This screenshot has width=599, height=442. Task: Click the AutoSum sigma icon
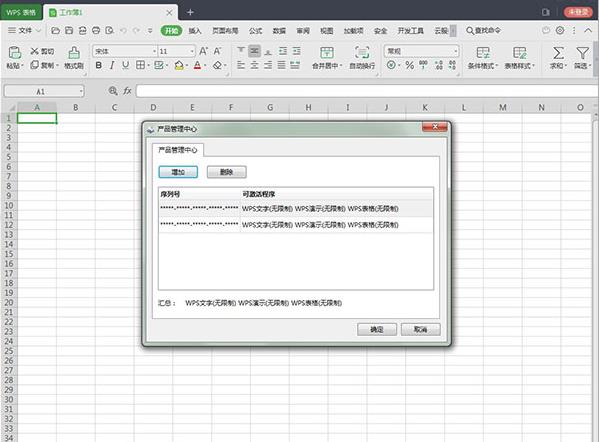pyautogui.click(x=558, y=52)
